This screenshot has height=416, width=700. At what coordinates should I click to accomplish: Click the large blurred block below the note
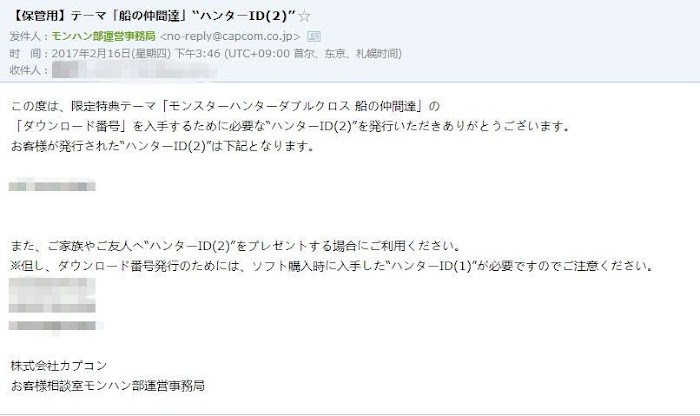click(52, 295)
